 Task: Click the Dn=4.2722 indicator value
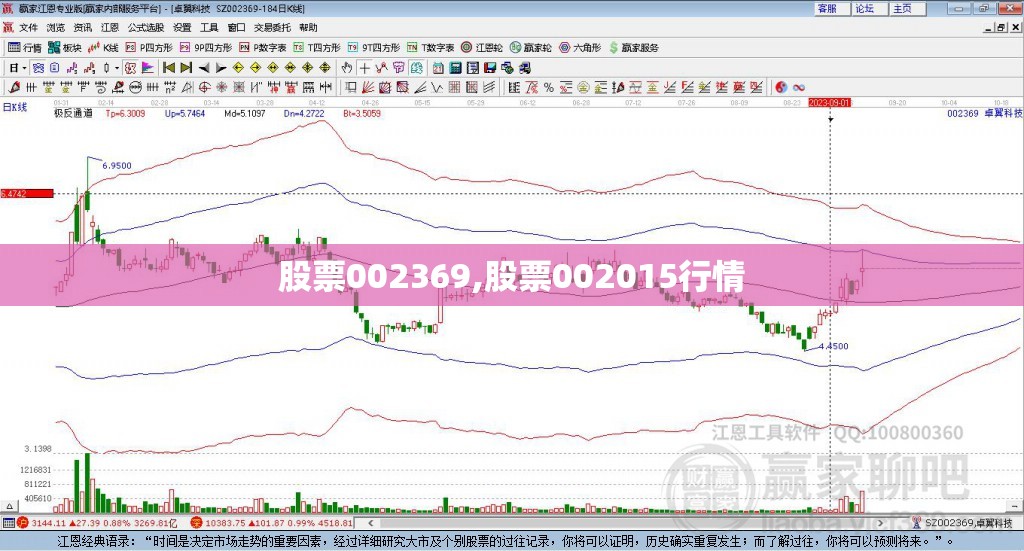tap(304, 113)
